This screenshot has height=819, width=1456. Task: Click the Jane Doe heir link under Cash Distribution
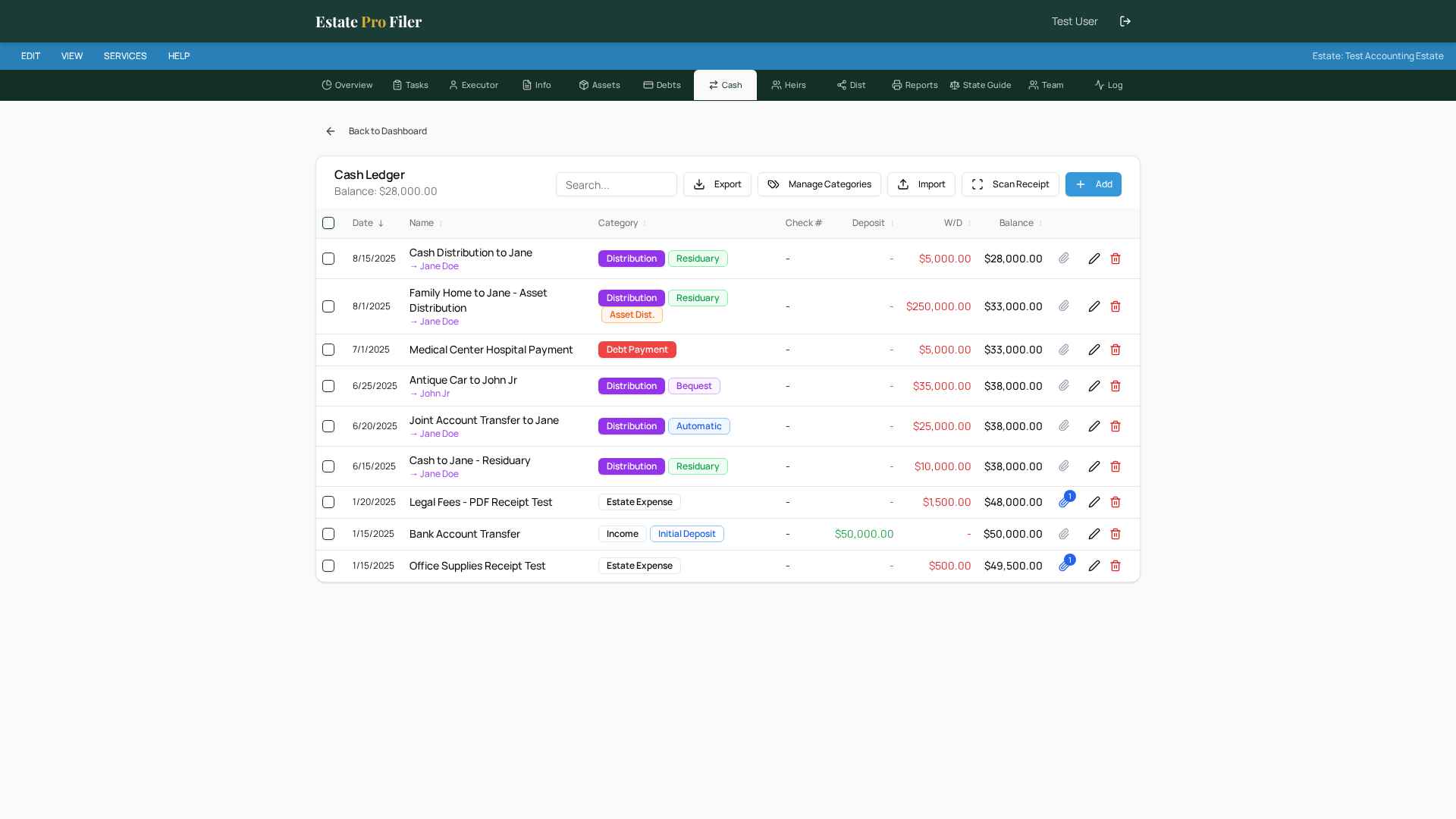coord(434,266)
